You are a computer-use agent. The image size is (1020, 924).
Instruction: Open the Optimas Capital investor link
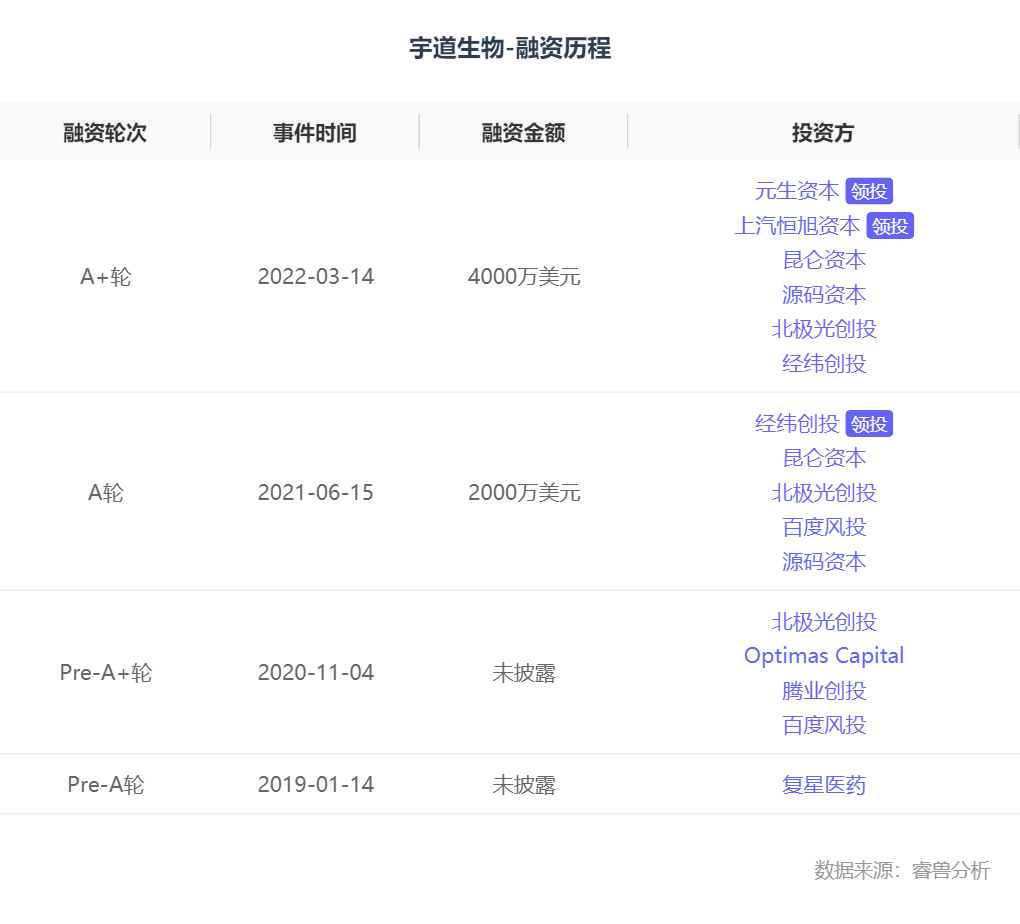824,656
